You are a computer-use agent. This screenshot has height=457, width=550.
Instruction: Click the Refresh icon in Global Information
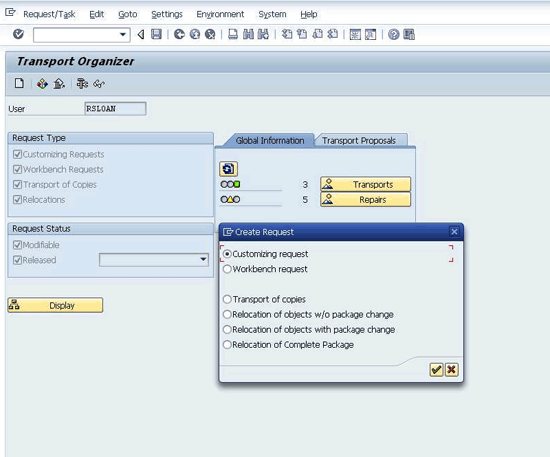(228, 169)
